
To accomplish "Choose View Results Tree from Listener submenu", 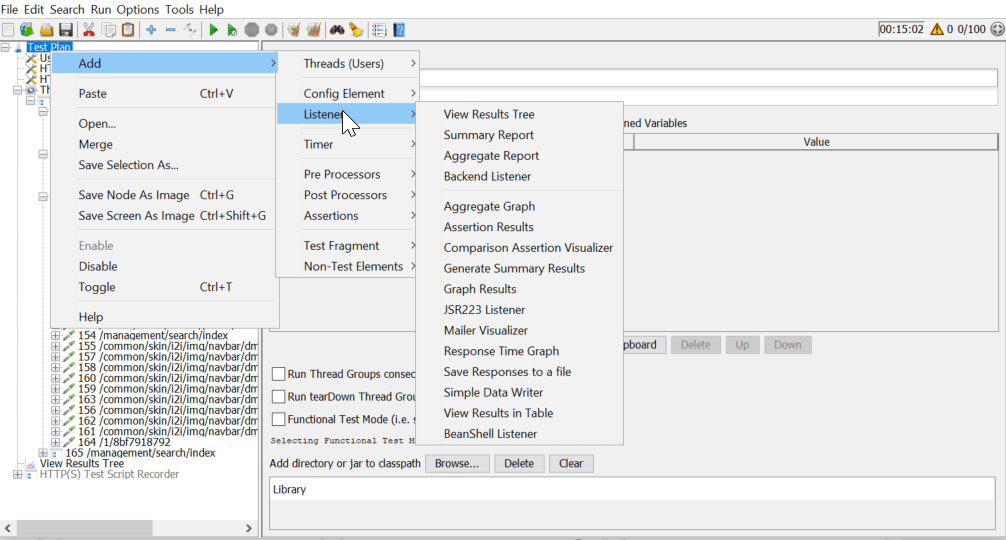I will tap(489, 115).
